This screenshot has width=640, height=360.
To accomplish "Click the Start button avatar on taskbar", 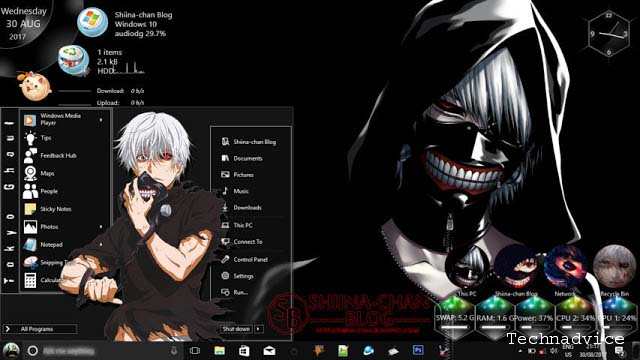I will tap(11, 351).
